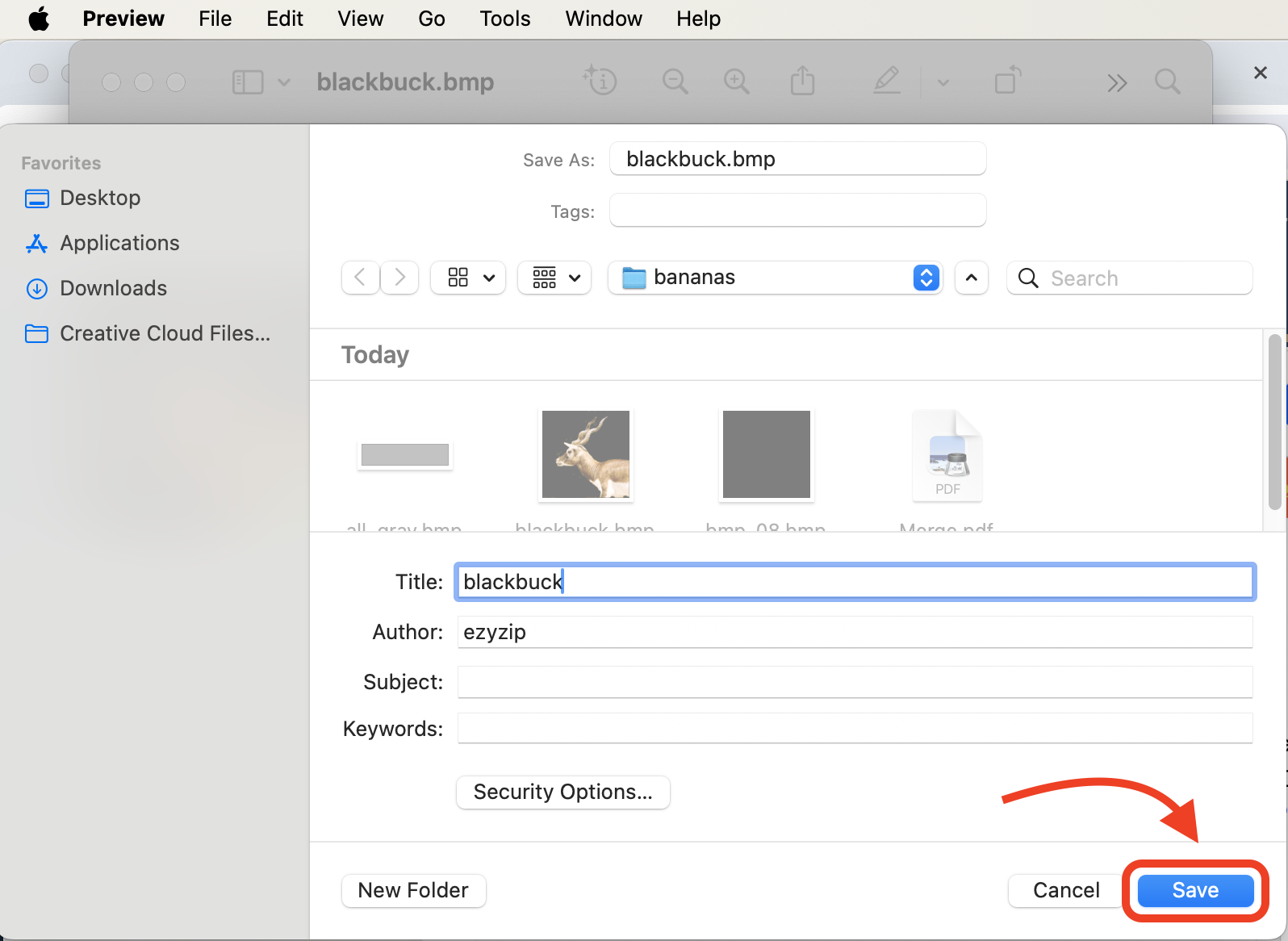Open the Preview app menu
The height and width of the screenshot is (941, 1288).
pos(123,19)
